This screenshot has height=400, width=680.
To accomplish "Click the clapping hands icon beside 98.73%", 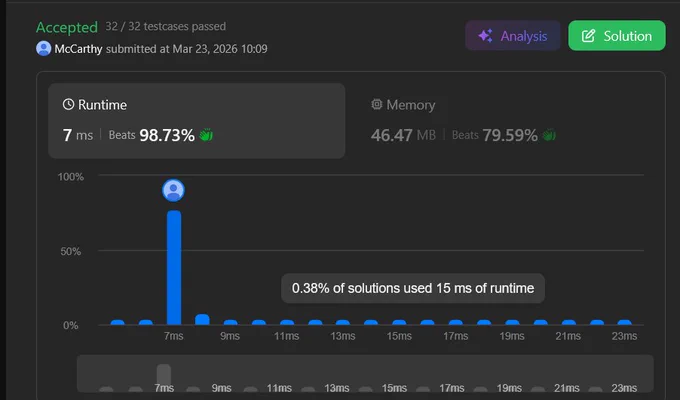I will (x=206, y=135).
